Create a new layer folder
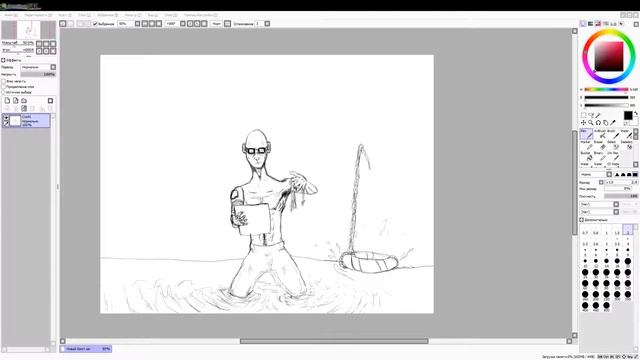Image resolution: width=640 pixels, height=360 pixels. (x=24, y=100)
